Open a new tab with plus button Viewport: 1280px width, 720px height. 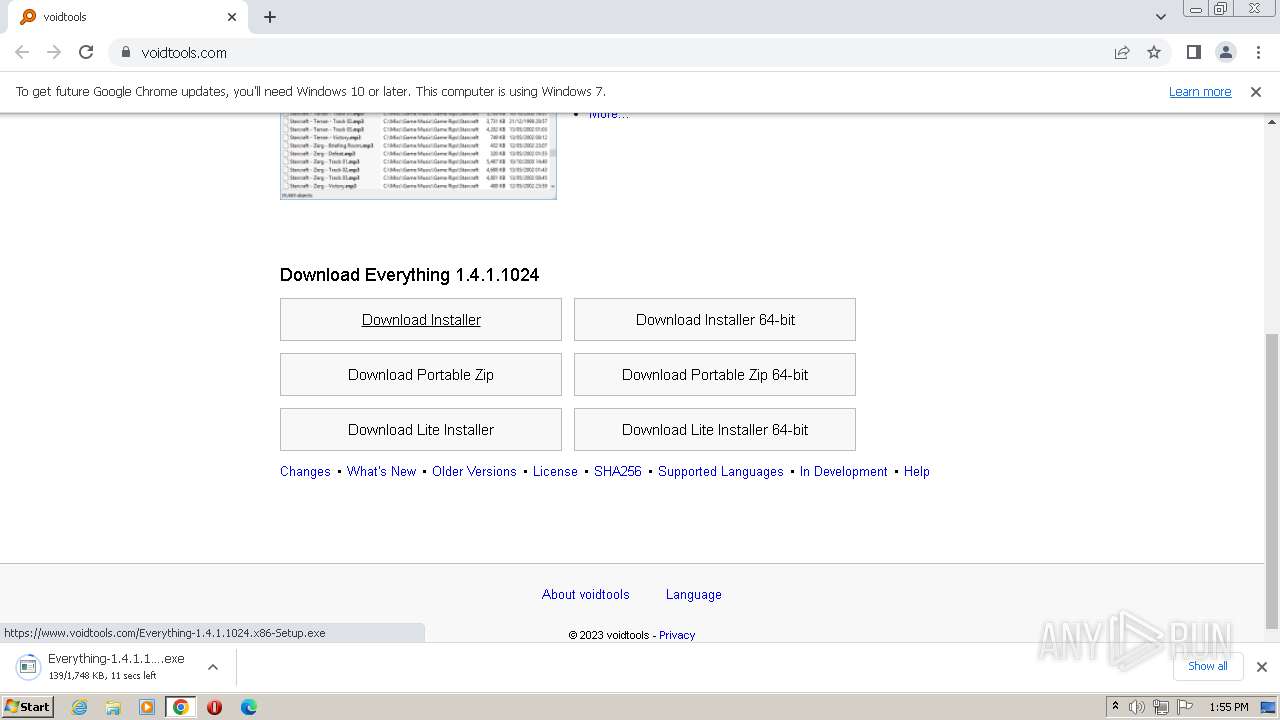pos(270,17)
